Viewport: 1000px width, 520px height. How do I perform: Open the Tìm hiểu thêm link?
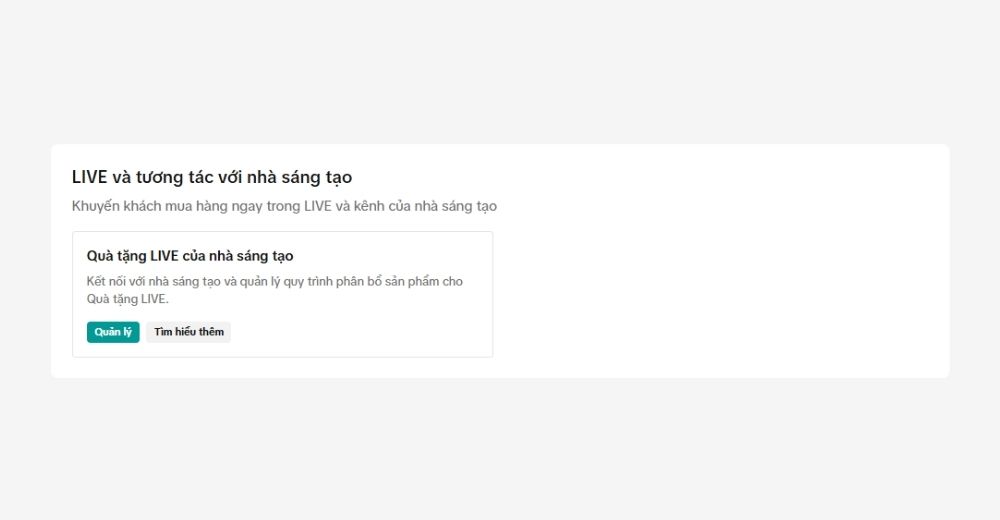click(189, 332)
